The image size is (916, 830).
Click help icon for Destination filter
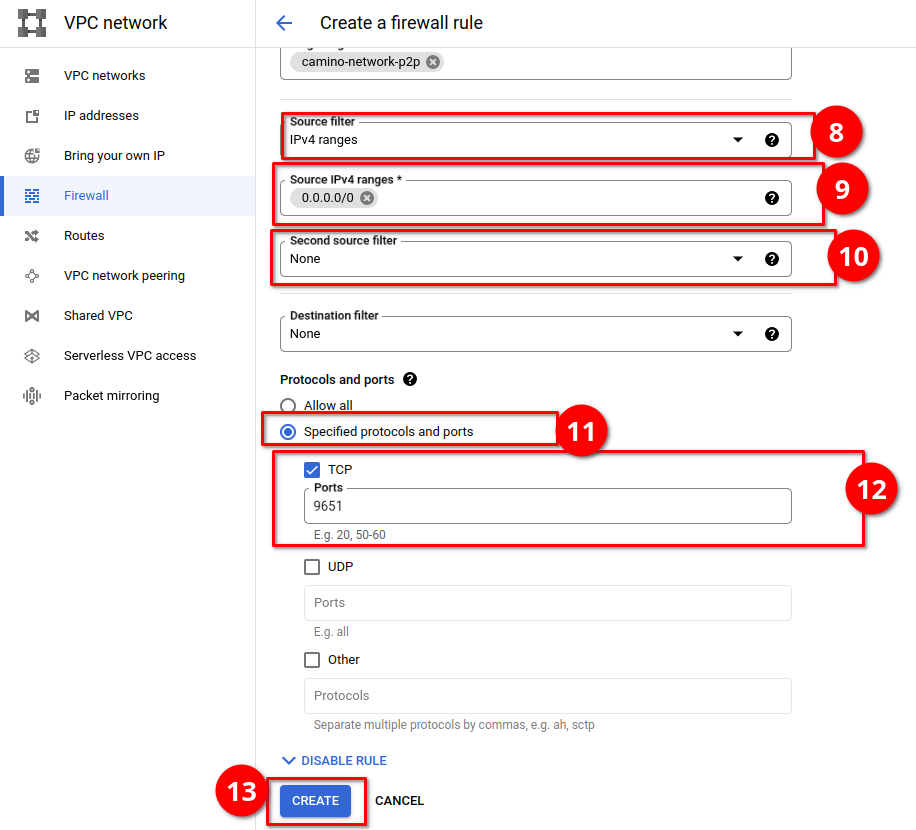(x=771, y=334)
